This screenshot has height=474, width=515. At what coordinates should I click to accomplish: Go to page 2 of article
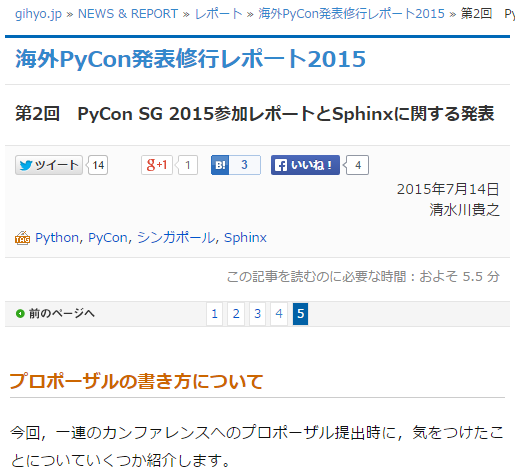pos(236,314)
